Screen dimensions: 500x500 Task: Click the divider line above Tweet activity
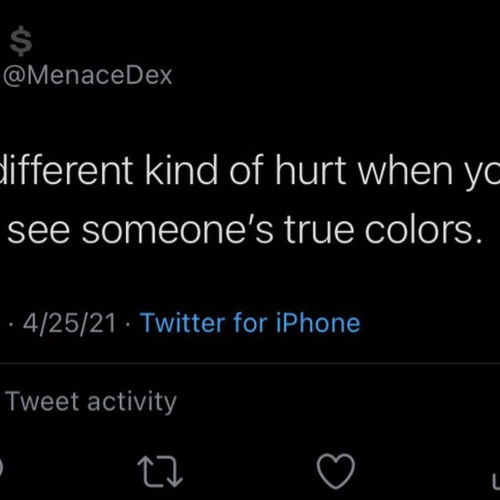click(x=250, y=362)
